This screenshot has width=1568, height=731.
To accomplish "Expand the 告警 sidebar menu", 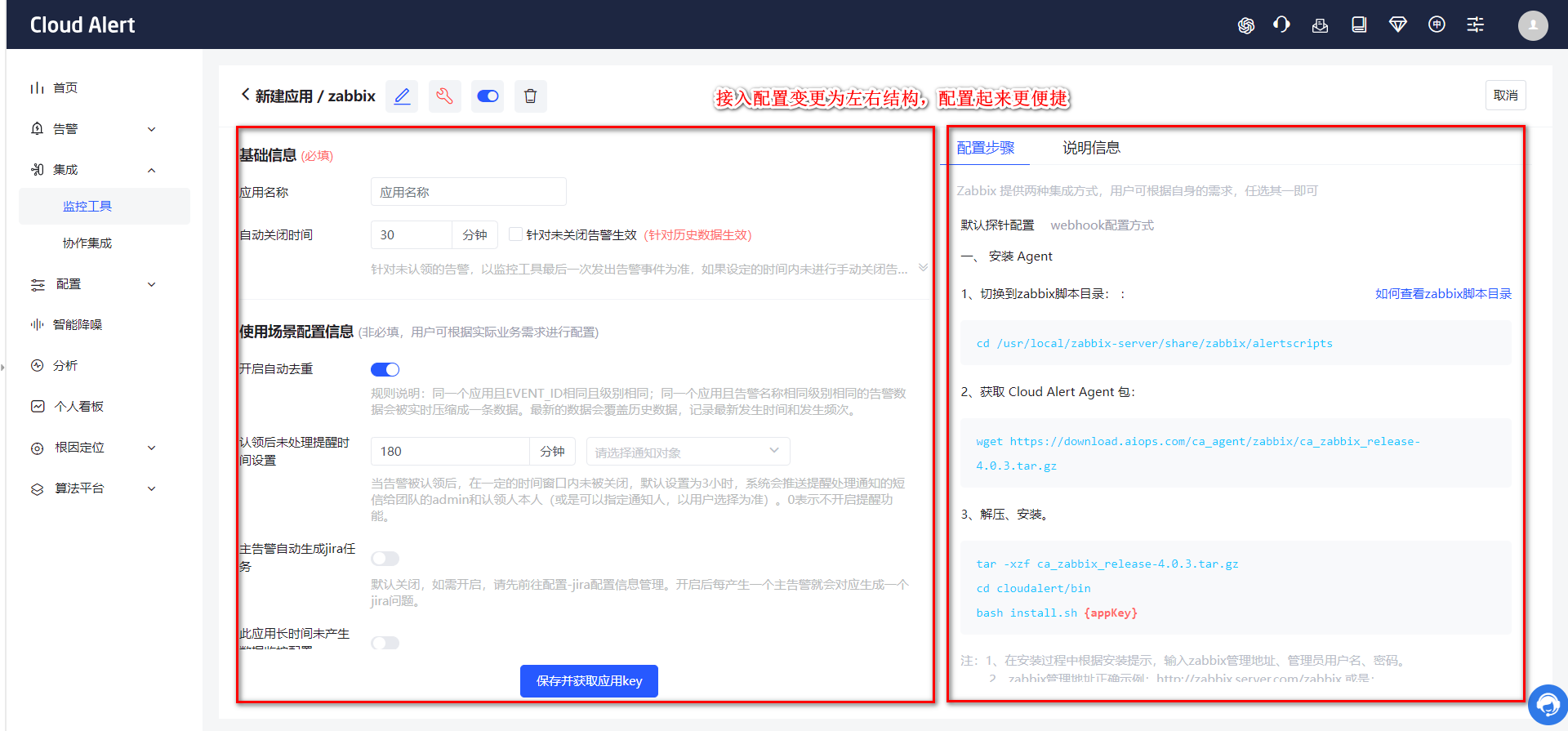I will pos(151,129).
